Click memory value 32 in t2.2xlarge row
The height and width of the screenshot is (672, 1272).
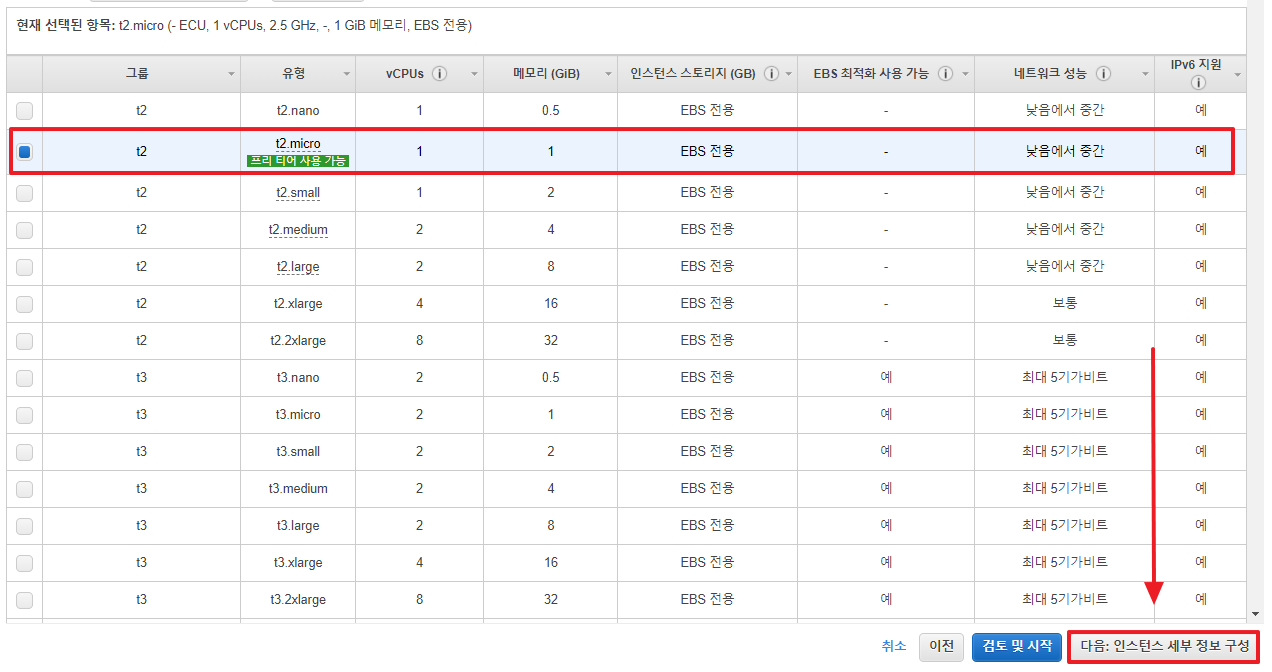[x=550, y=341]
